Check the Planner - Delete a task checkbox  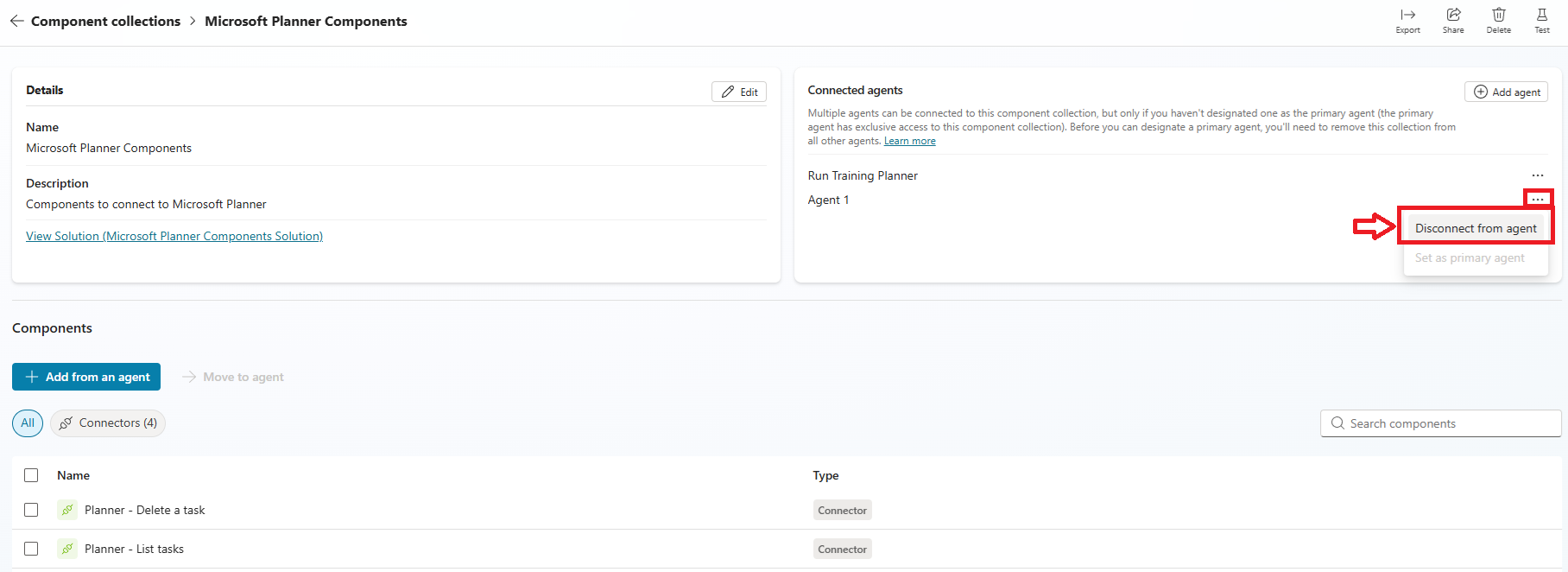(31, 510)
